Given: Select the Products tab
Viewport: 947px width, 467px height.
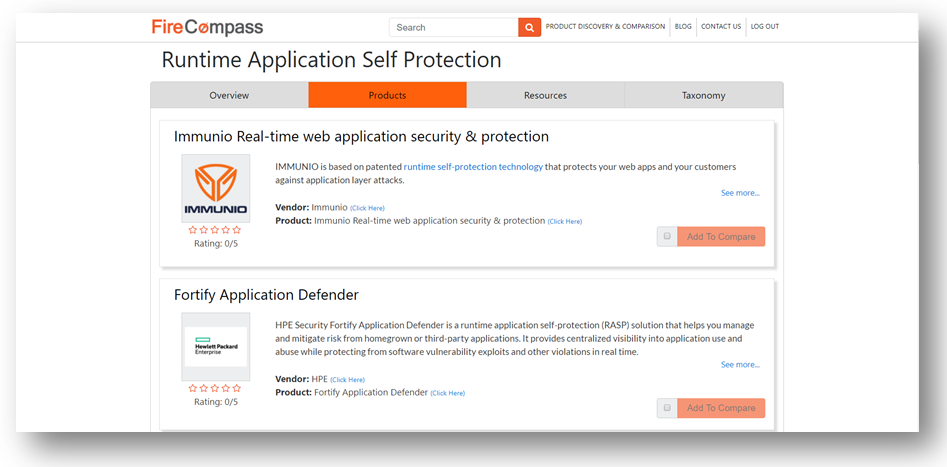Looking at the screenshot, I should pos(388,95).
